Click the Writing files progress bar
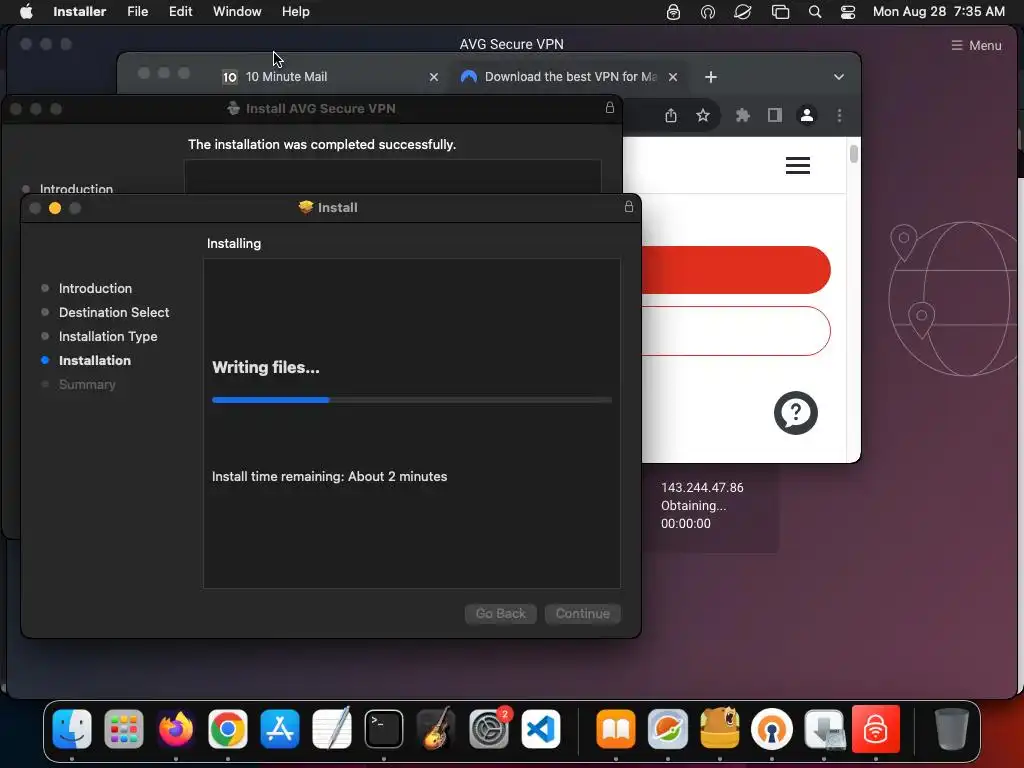Screen dimensions: 1024x768 [411, 400]
